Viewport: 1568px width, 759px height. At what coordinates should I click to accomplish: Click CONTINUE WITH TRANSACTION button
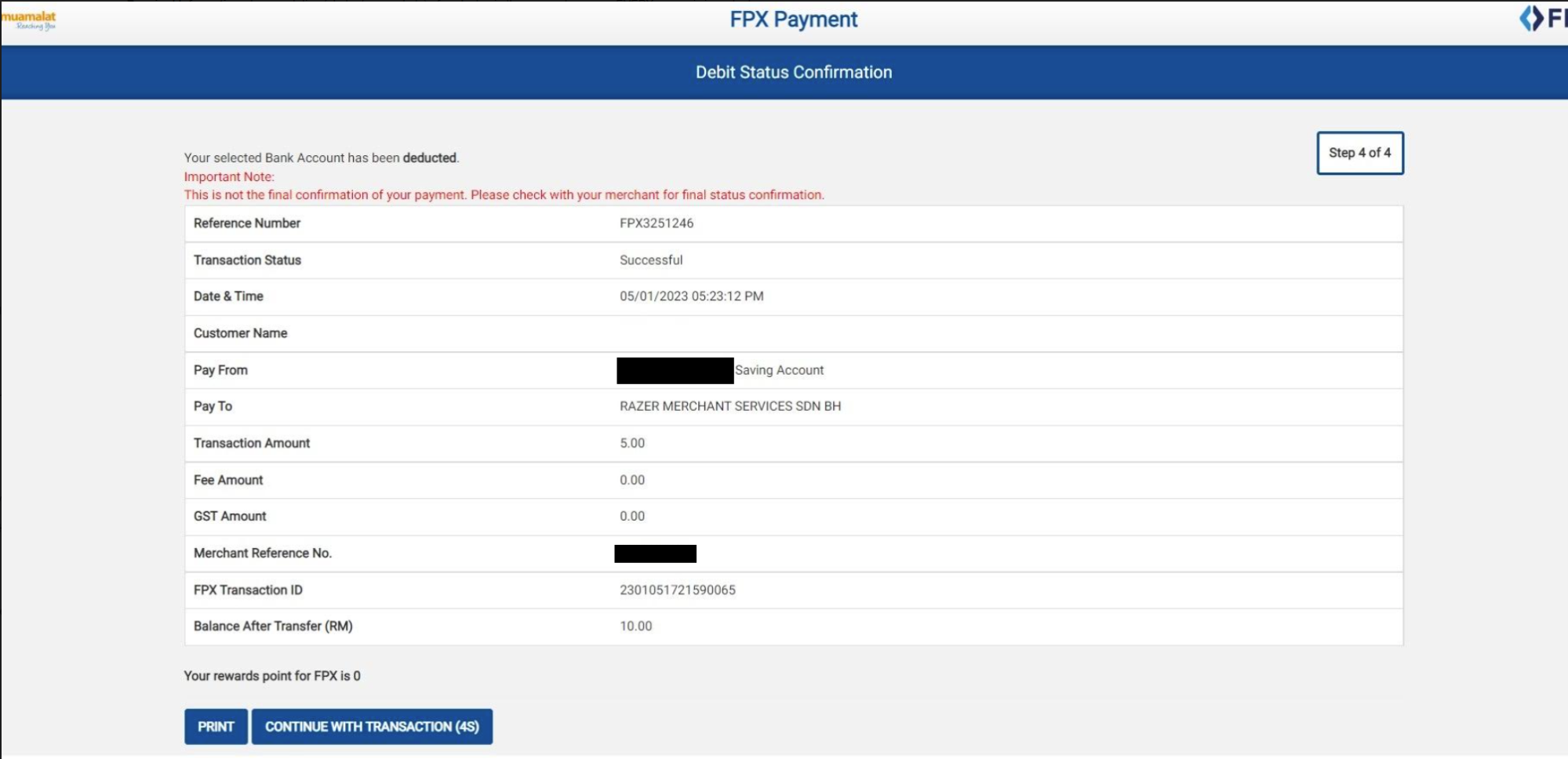coord(372,727)
